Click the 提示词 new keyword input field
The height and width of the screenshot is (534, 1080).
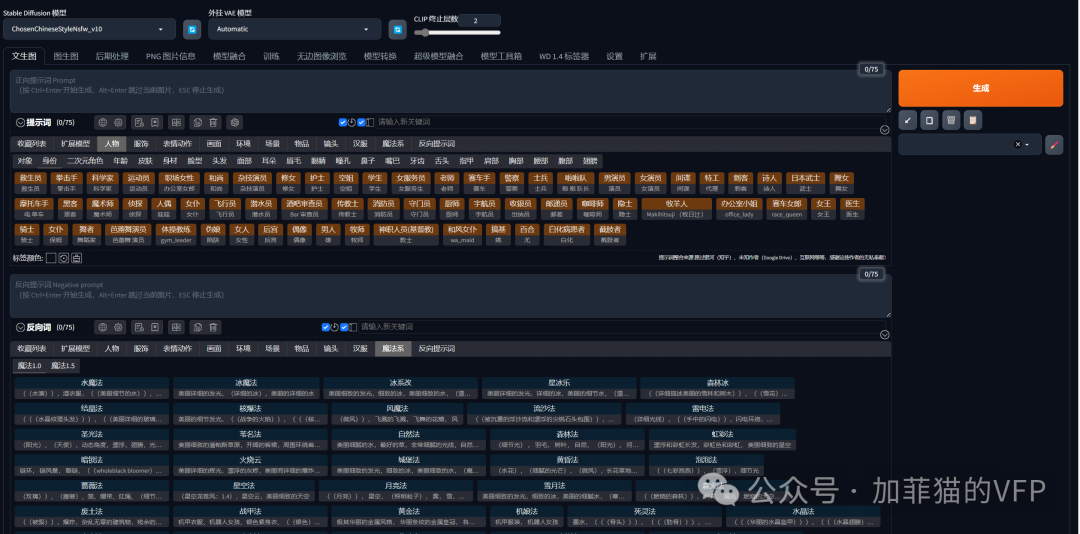[629, 122]
